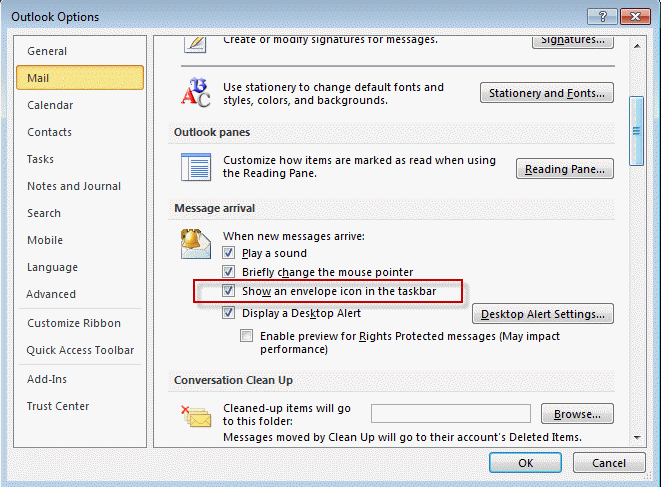The width and height of the screenshot is (661, 487).
Task: Click the bell and envelope message arrival icon
Action: pos(196,244)
